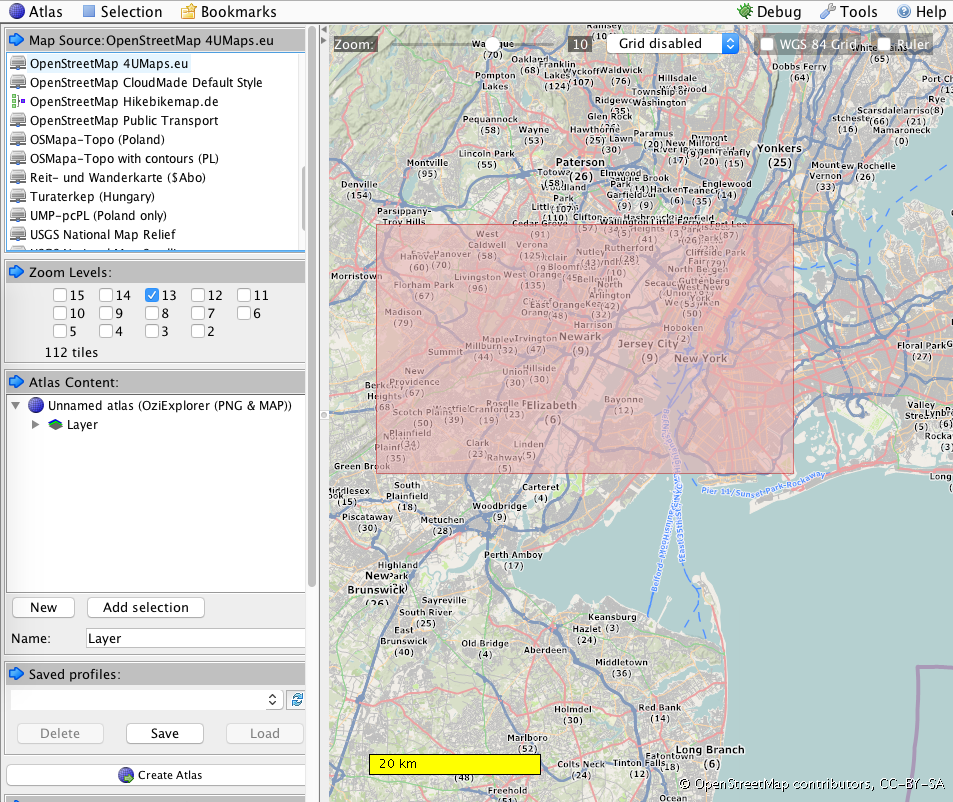Click the Atlas globe icon in menu bar

[17, 12]
